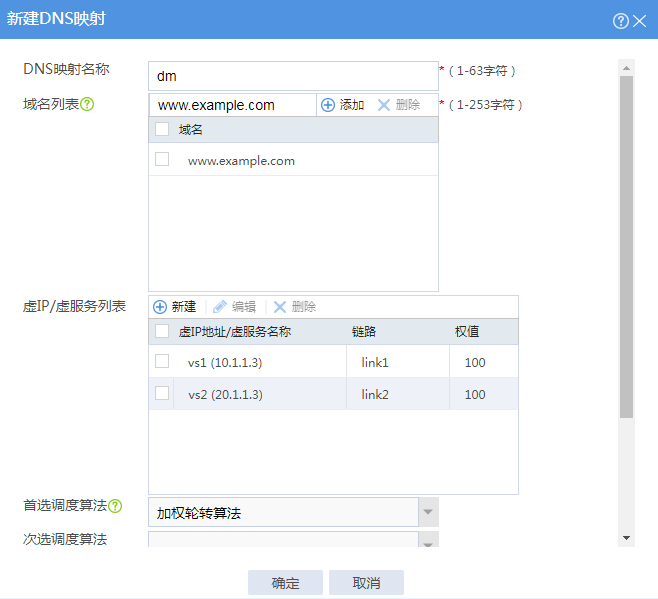Click help icon next to 域名列表
Image resolution: width=658 pixels, height=599 pixels.
[87, 104]
